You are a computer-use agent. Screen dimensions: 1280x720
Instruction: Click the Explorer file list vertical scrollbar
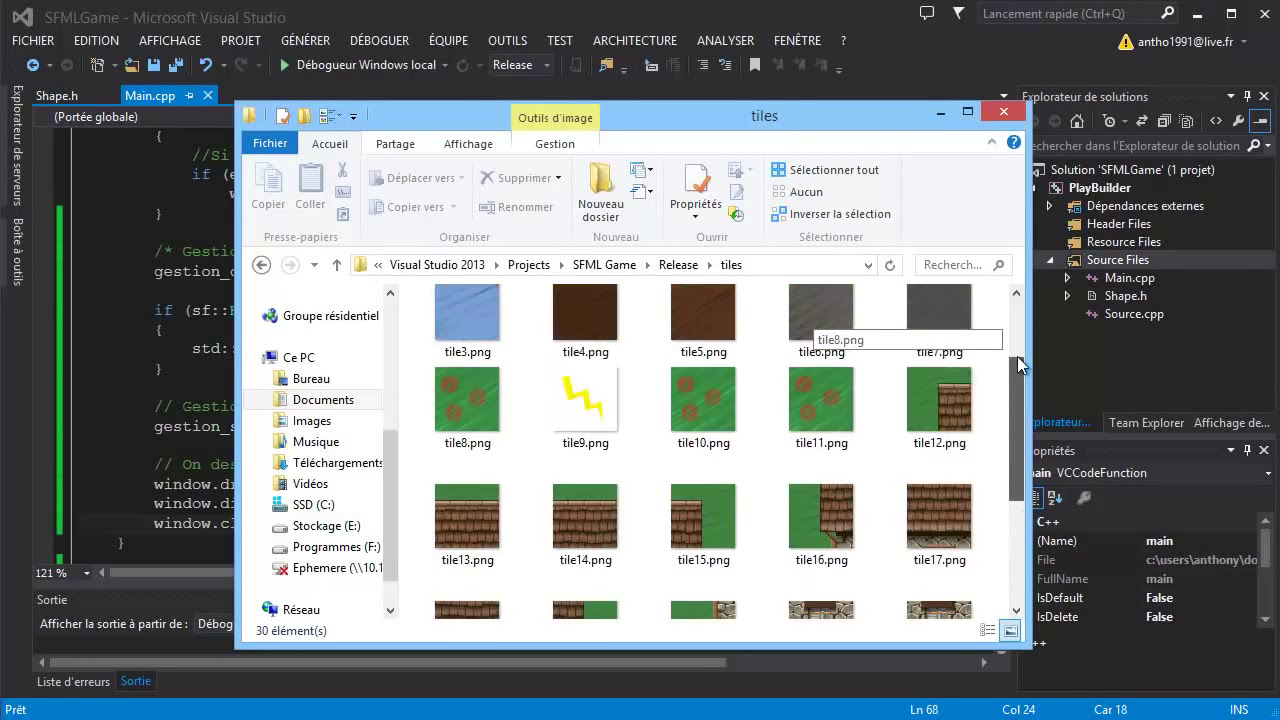(1016, 428)
